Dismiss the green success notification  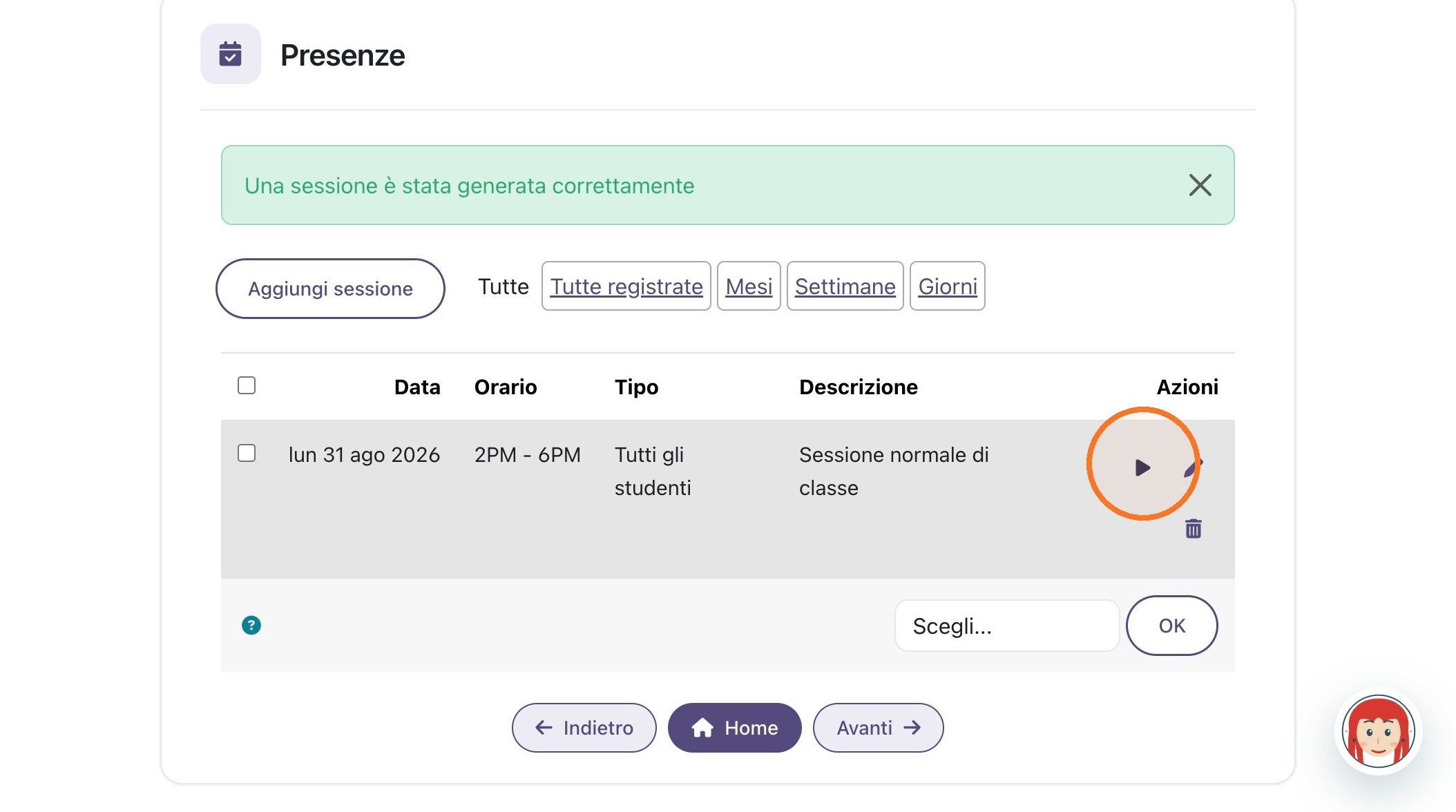[x=1200, y=185]
